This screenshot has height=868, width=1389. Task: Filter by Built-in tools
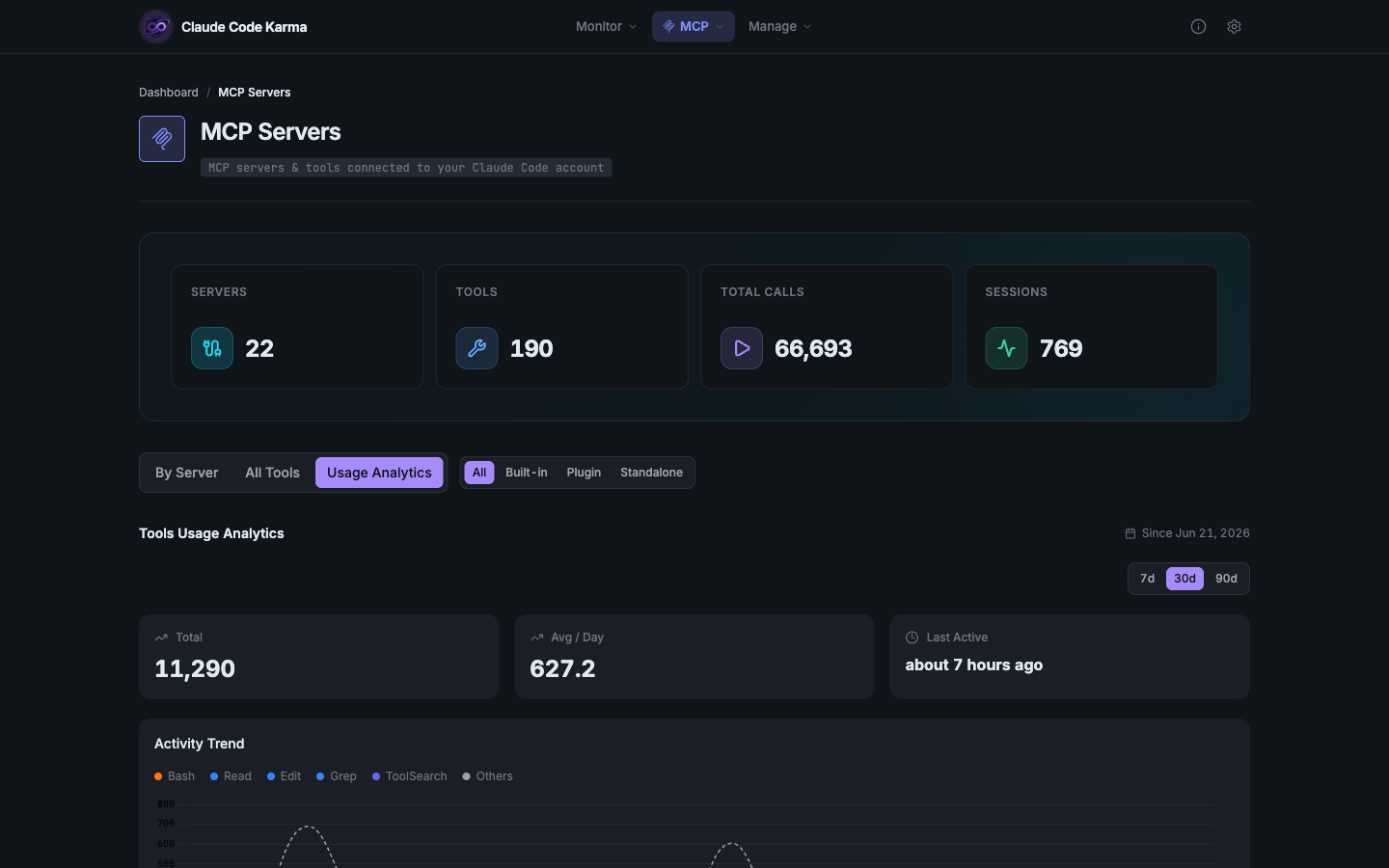[527, 473]
